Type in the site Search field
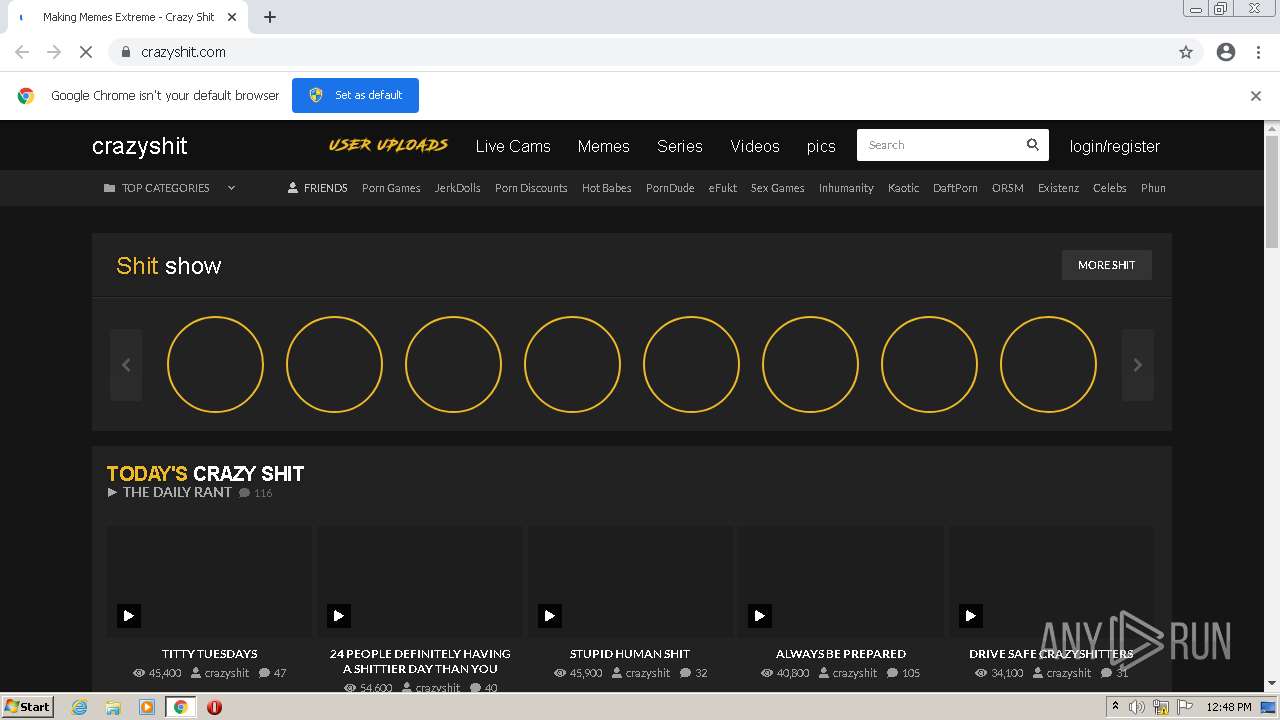Viewport: 1280px width, 720px height. point(940,145)
